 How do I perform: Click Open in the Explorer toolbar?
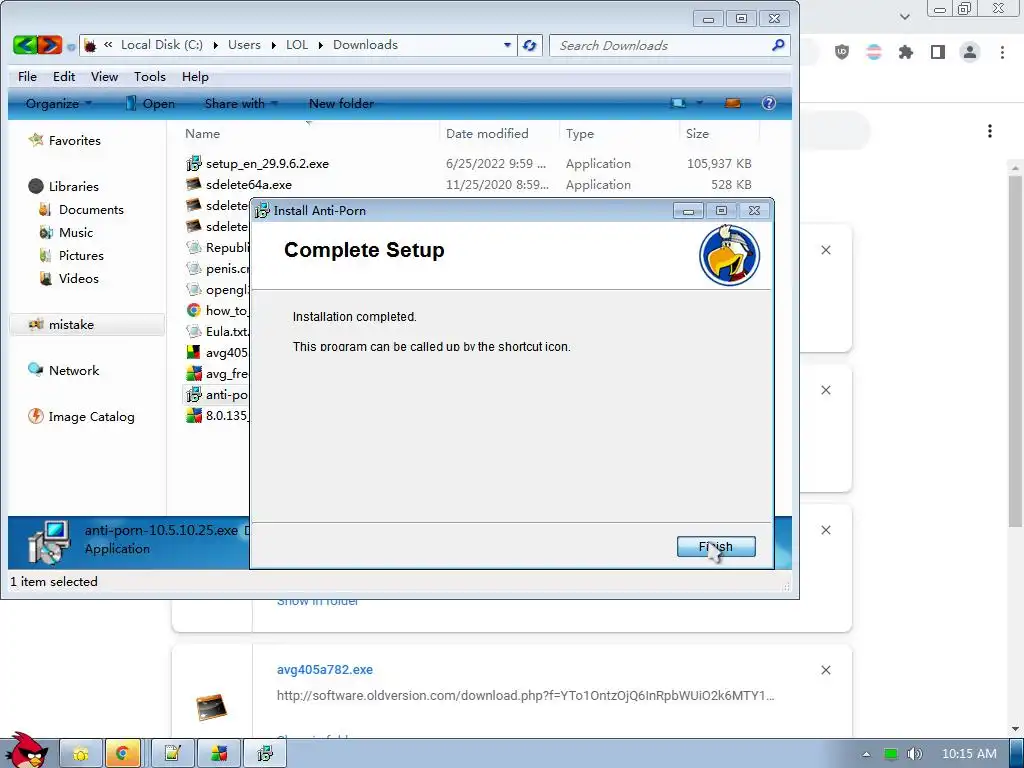[150, 103]
